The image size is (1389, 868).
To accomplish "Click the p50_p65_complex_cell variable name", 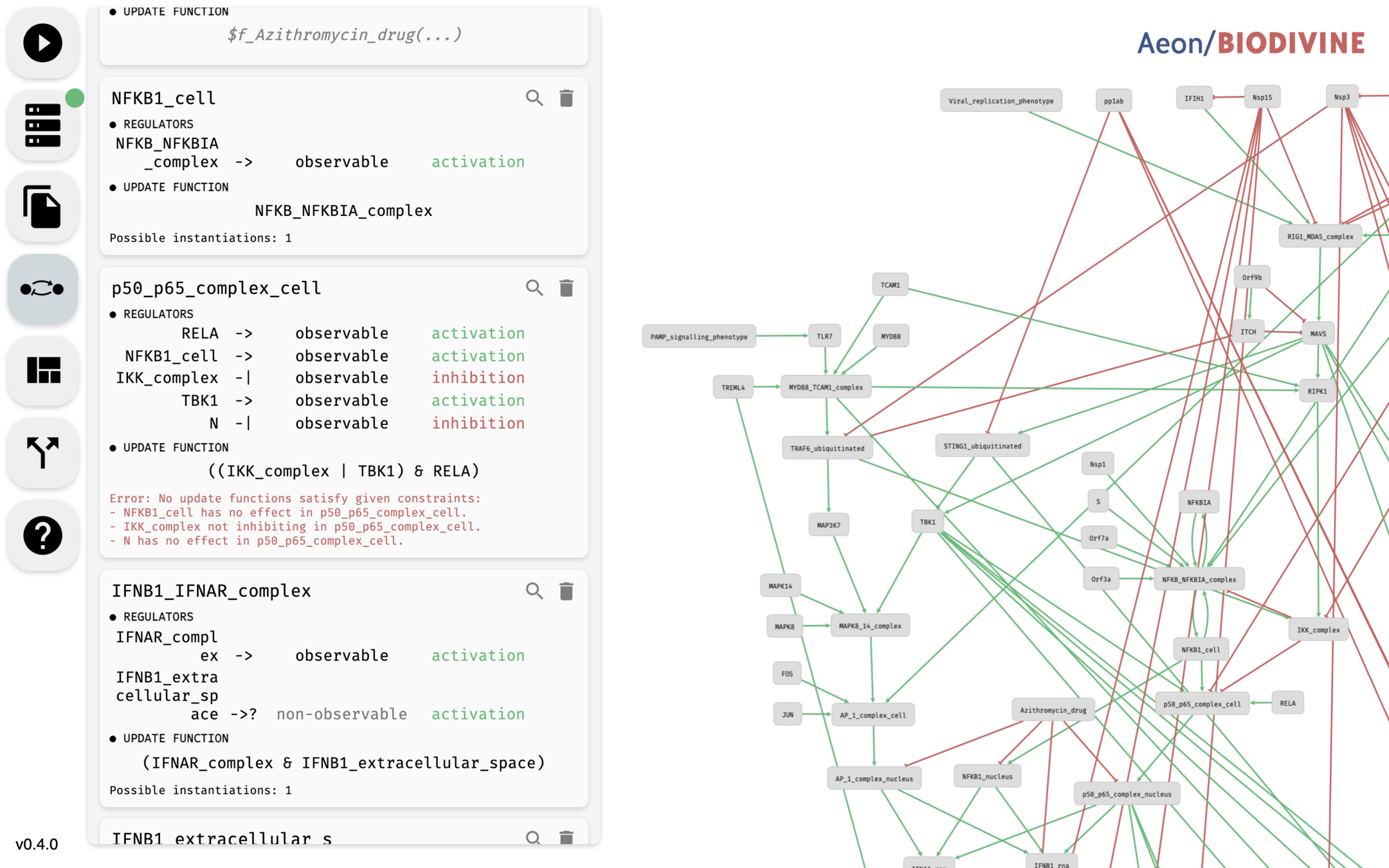I will pos(216,288).
